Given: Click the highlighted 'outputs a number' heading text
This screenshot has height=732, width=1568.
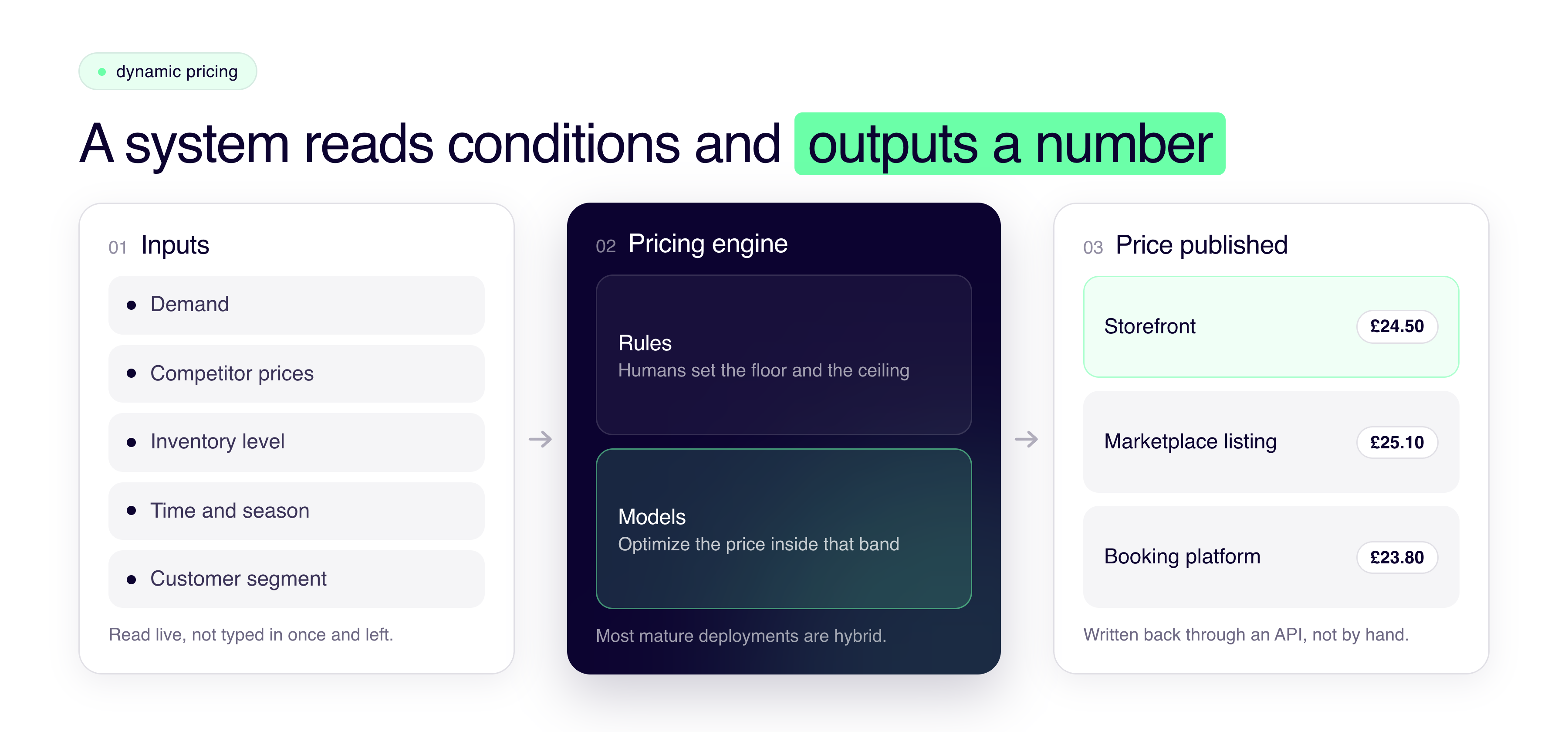Looking at the screenshot, I should point(1010,144).
